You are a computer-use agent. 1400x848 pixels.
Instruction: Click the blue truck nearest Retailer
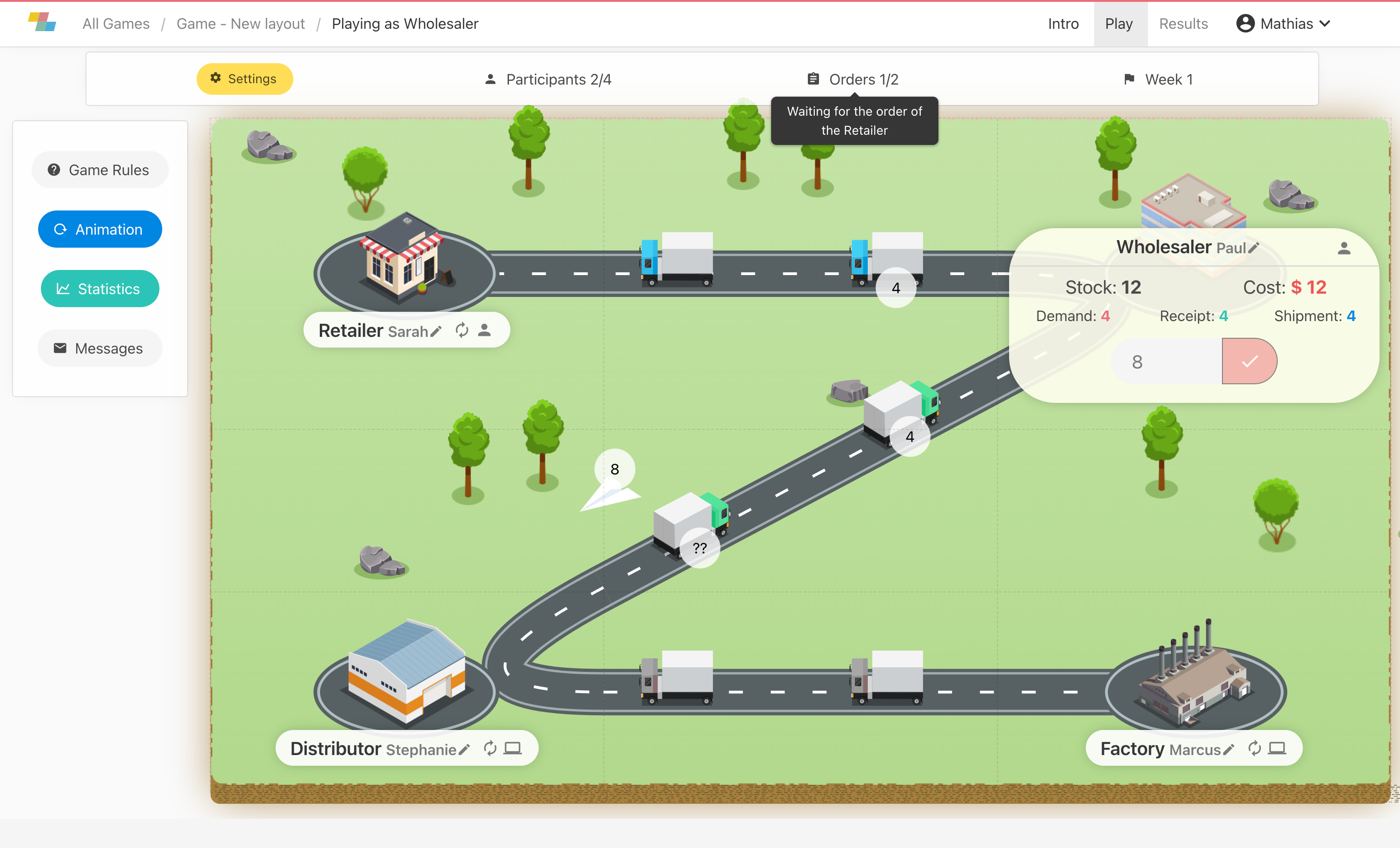677,260
